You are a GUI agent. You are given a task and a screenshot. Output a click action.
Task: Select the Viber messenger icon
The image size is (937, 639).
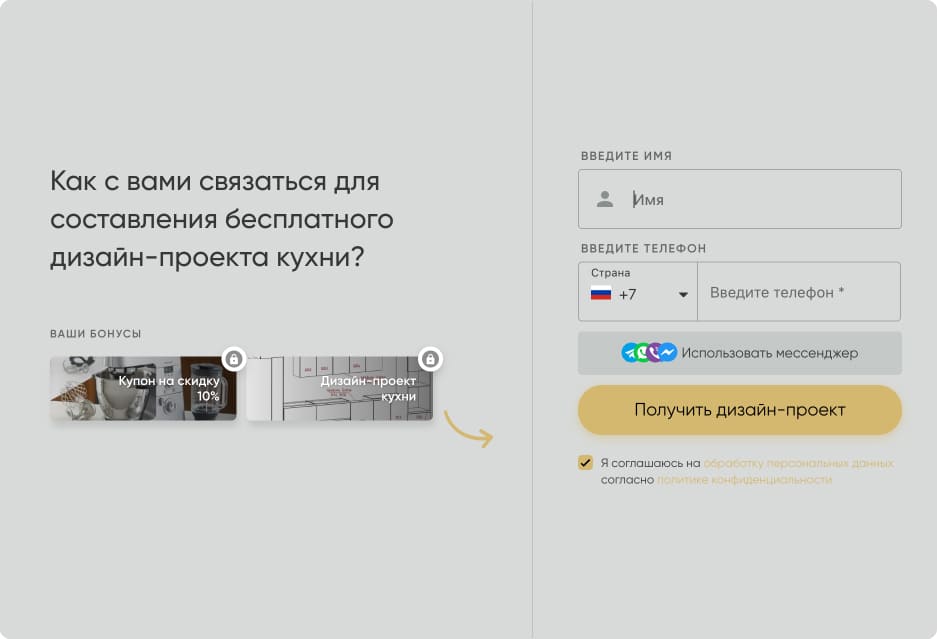click(x=654, y=351)
